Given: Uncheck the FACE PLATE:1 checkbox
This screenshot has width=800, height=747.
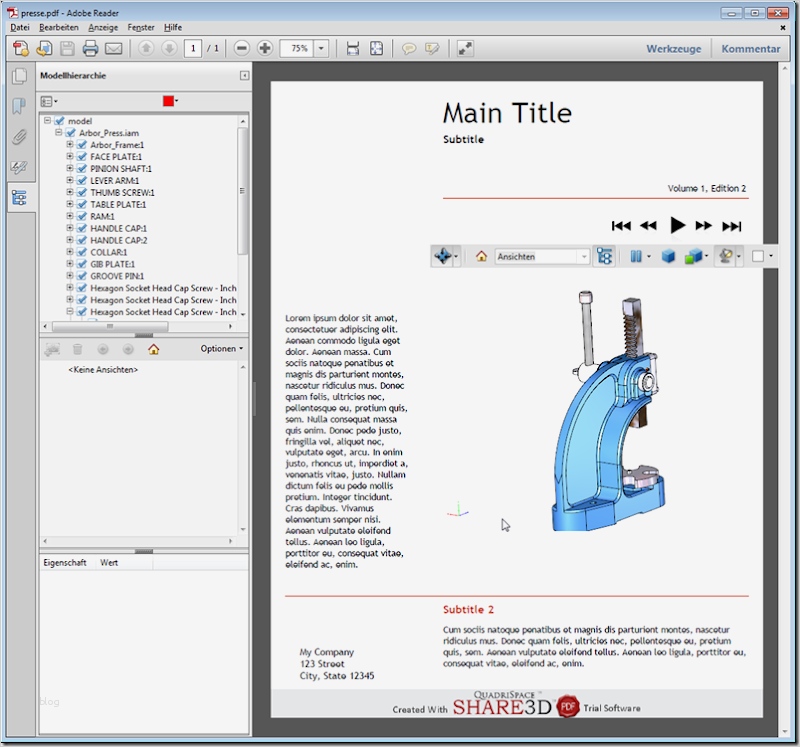Looking at the screenshot, I should click(82, 157).
